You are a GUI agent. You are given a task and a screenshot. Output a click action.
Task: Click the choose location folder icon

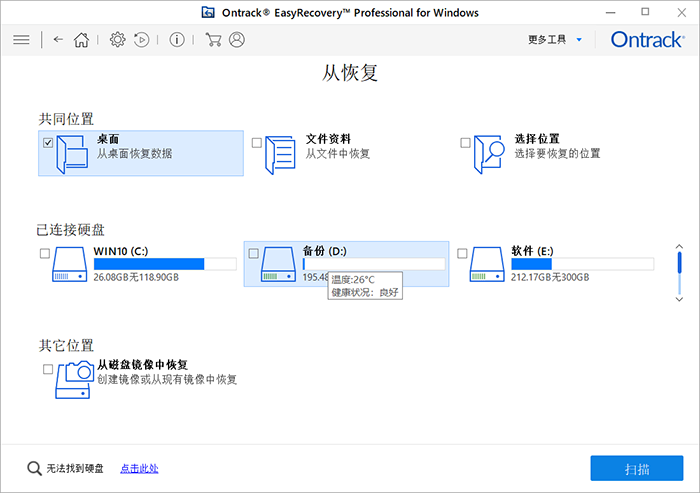point(489,155)
